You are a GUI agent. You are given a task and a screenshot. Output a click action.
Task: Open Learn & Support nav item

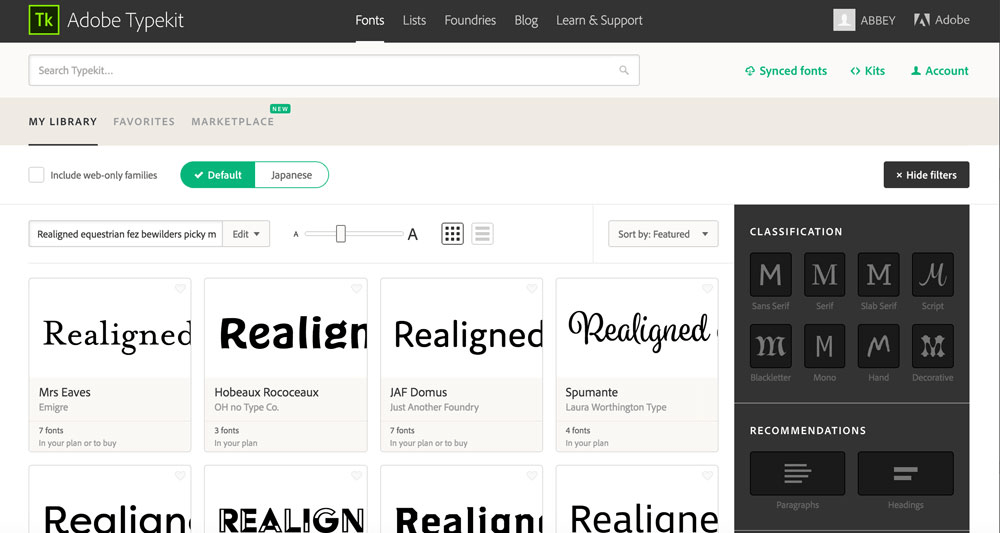click(x=599, y=20)
